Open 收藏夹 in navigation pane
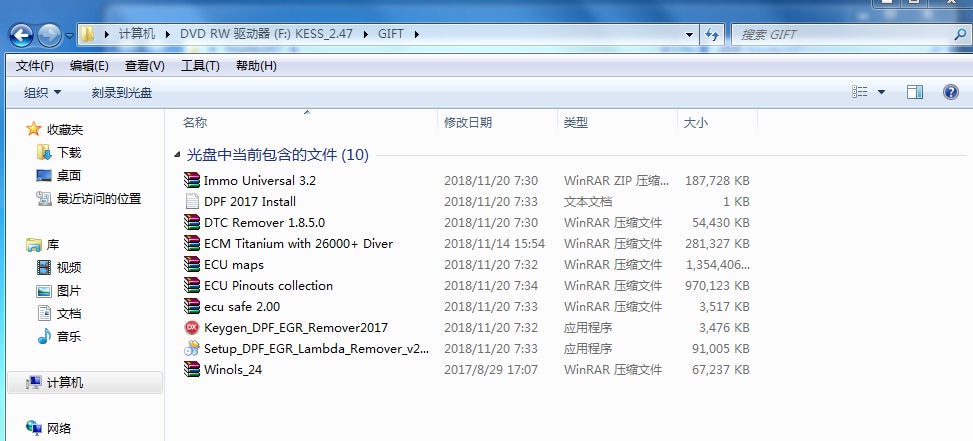The image size is (973, 441). click(x=65, y=130)
